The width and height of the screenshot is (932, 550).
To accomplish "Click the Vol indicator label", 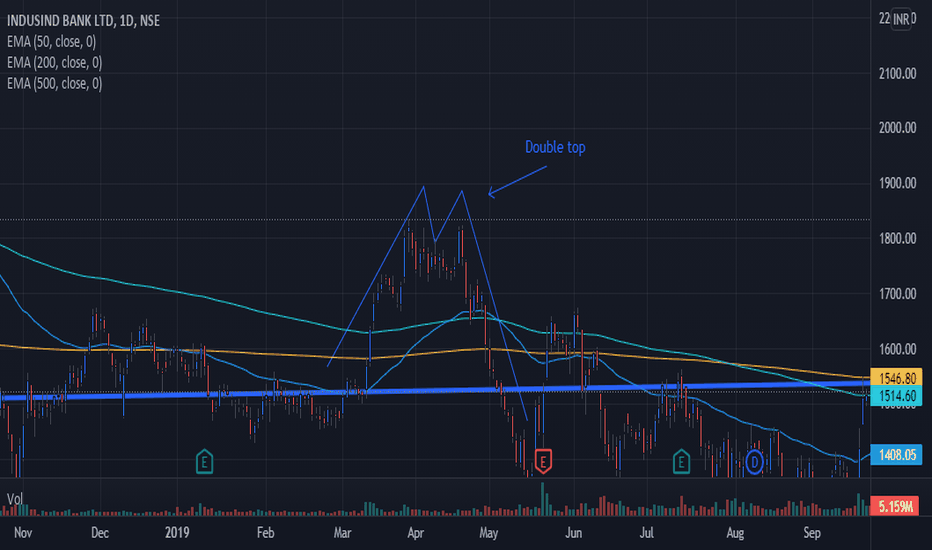I will coord(15,499).
